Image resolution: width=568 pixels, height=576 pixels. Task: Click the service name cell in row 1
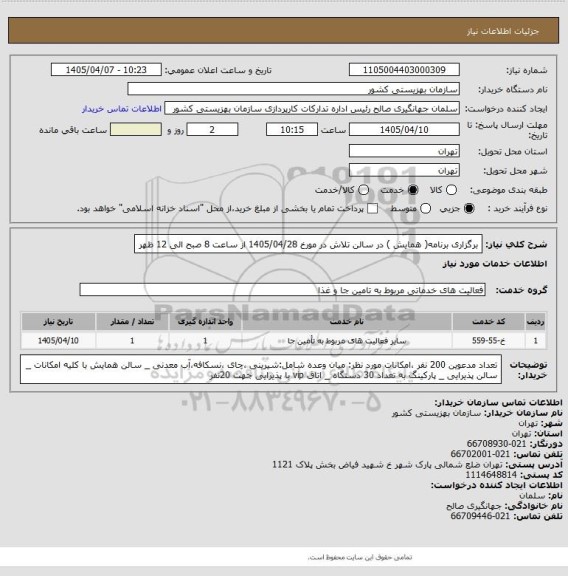(x=347, y=341)
